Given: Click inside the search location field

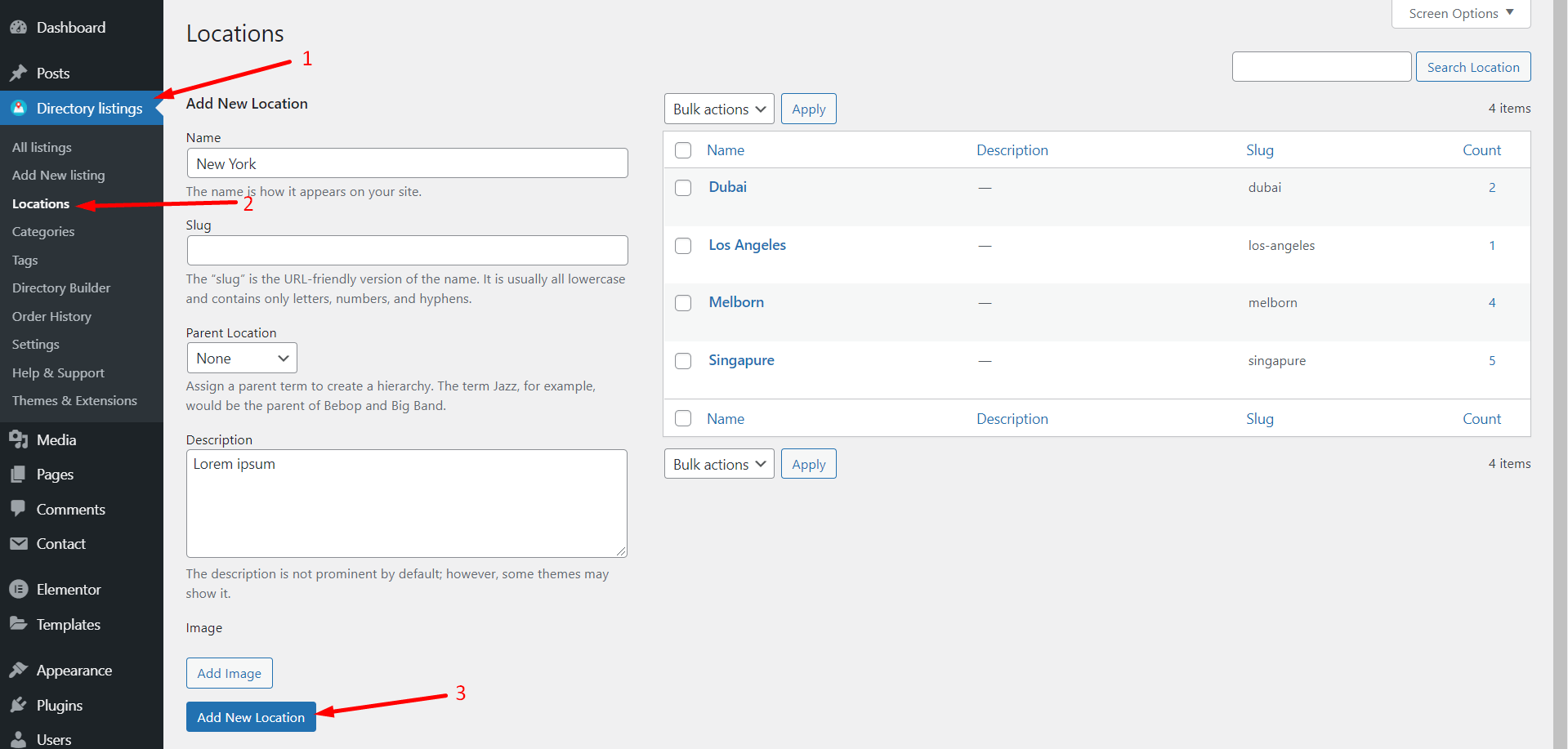Looking at the screenshot, I should tap(1321, 66).
